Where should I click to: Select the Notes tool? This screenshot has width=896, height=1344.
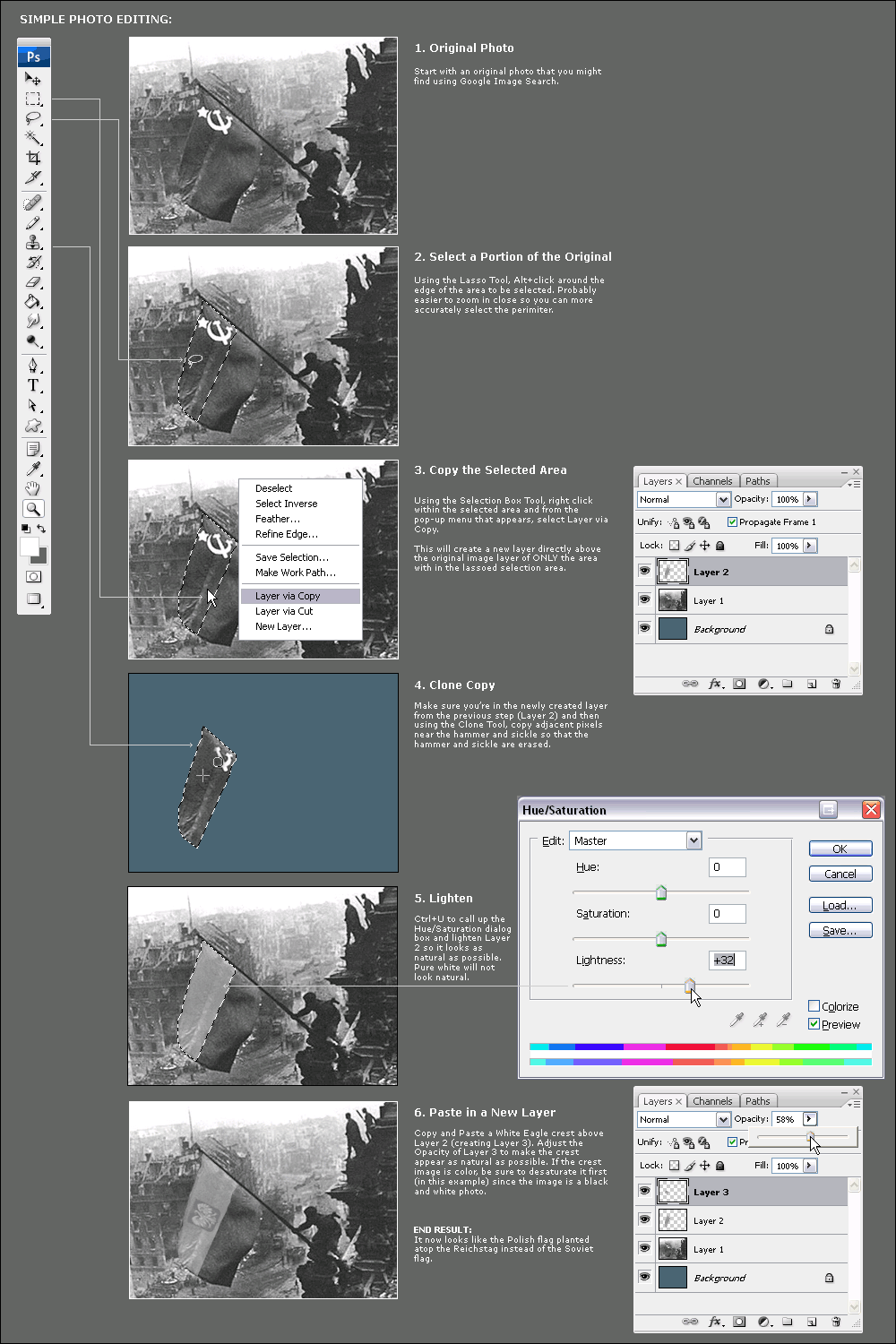pyautogui.click(x=33, y=449)
